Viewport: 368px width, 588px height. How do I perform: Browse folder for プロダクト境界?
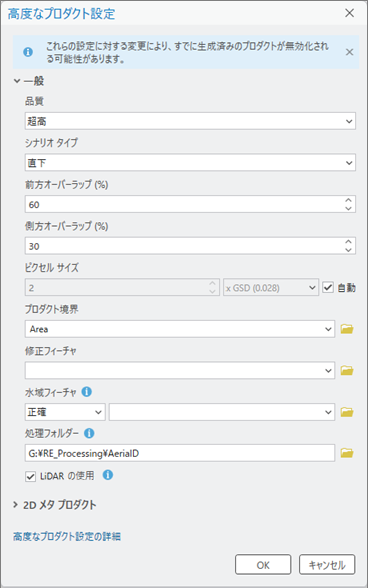click(x=347, y=329)
